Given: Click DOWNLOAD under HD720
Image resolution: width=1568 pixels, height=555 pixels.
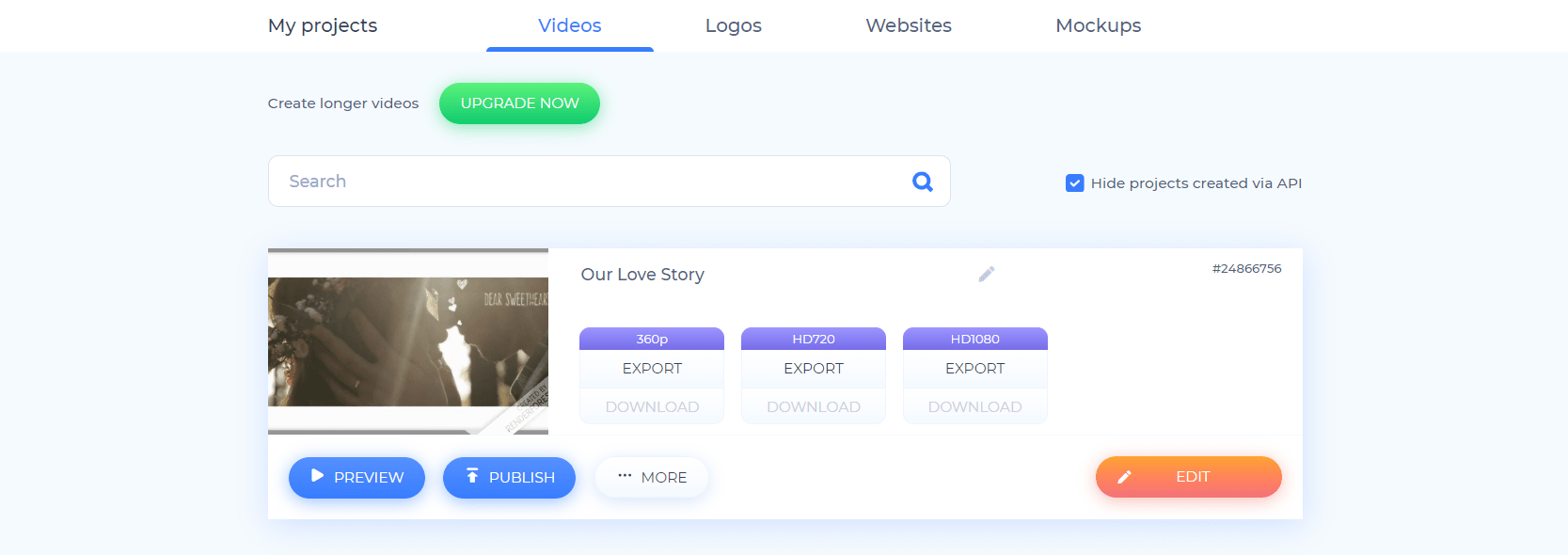Looking at the screenshot, I should tap(814, 406).
